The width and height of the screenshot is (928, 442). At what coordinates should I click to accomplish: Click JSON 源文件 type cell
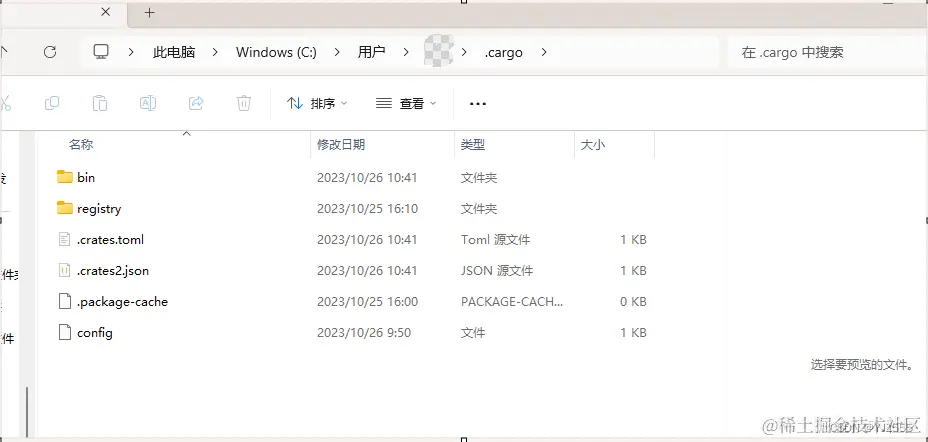point(497,270)
